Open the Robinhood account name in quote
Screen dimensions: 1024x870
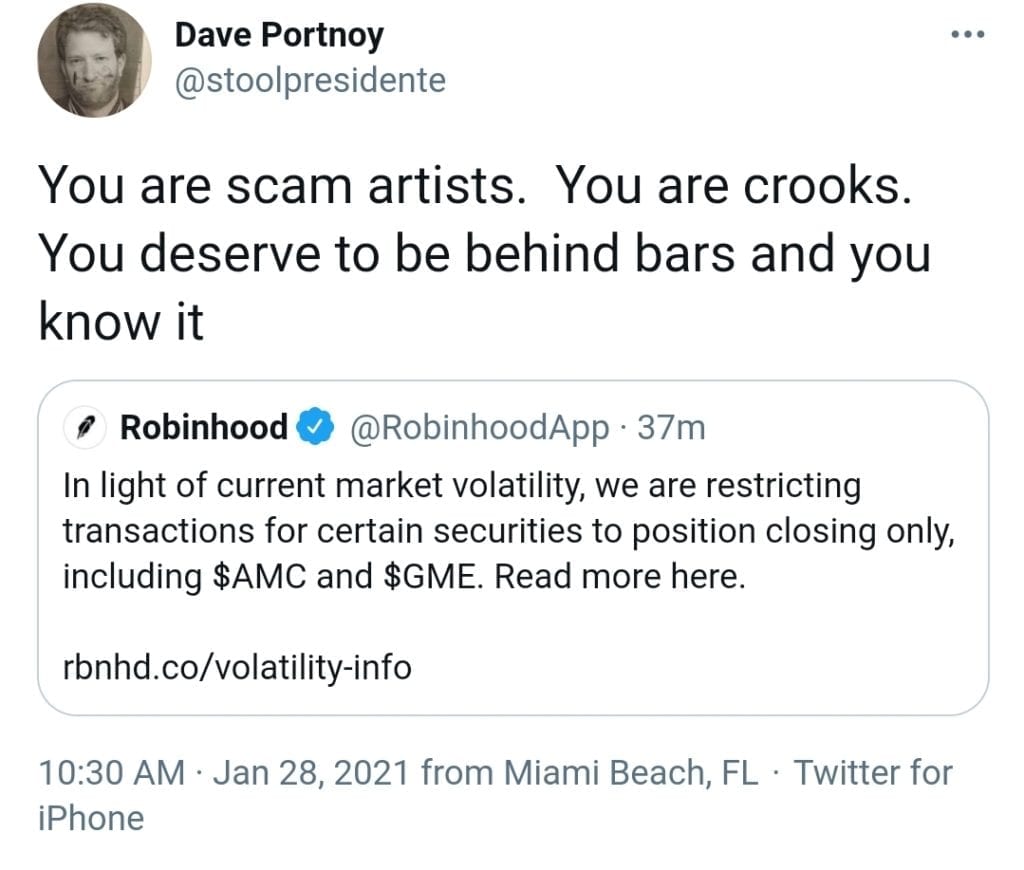click(x=204, y=427)
